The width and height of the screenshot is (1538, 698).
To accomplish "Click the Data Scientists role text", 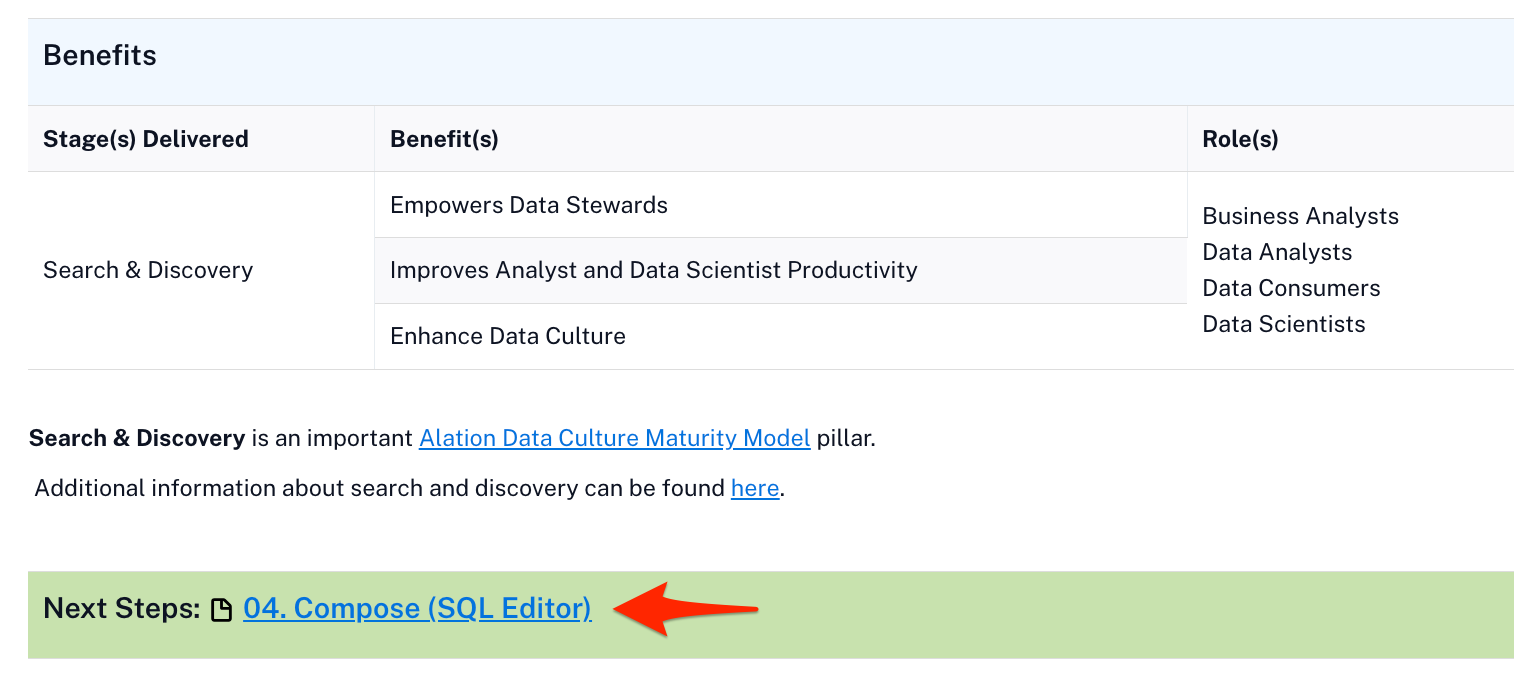I will pos(1283,324).
